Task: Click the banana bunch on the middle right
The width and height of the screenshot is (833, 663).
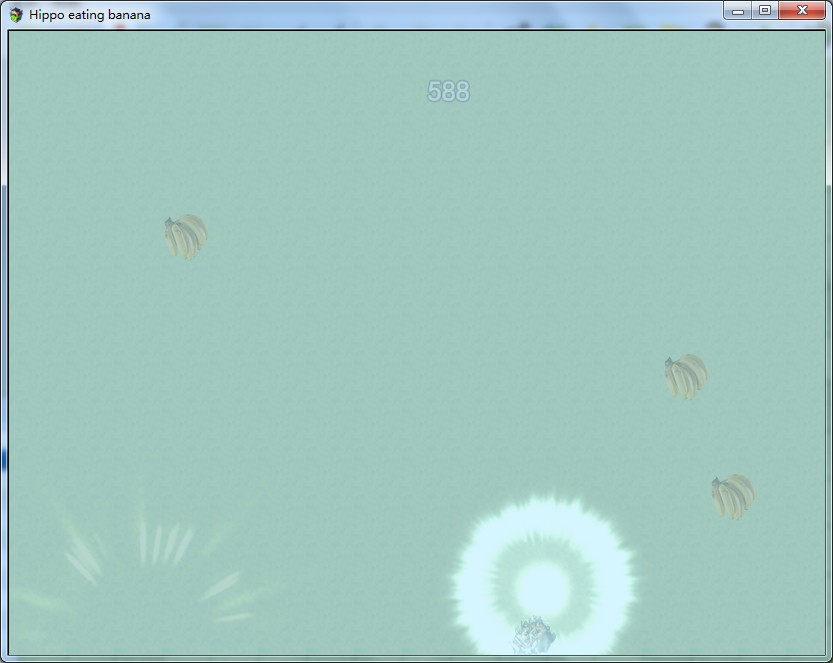Action: [x=686, y=376]
